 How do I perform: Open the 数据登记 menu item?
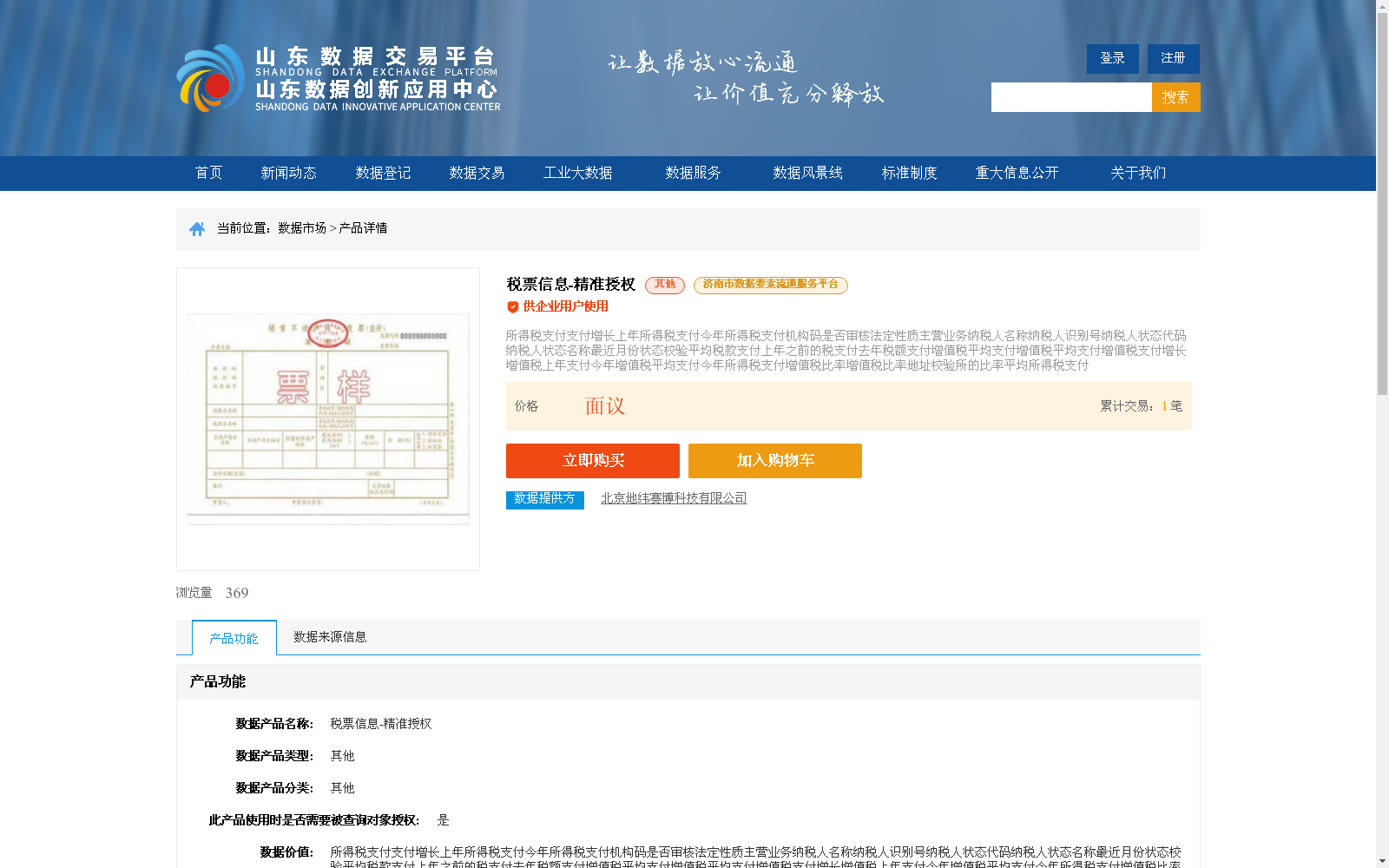click(383, 173)
